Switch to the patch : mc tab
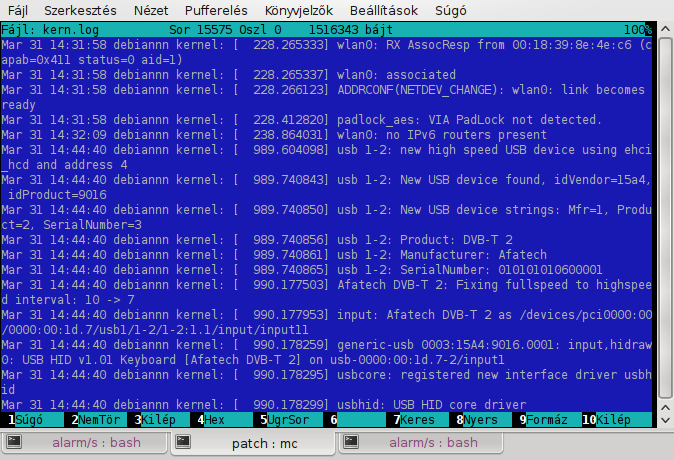This screenshot has width=674, height=460. [x=253, y=443]
